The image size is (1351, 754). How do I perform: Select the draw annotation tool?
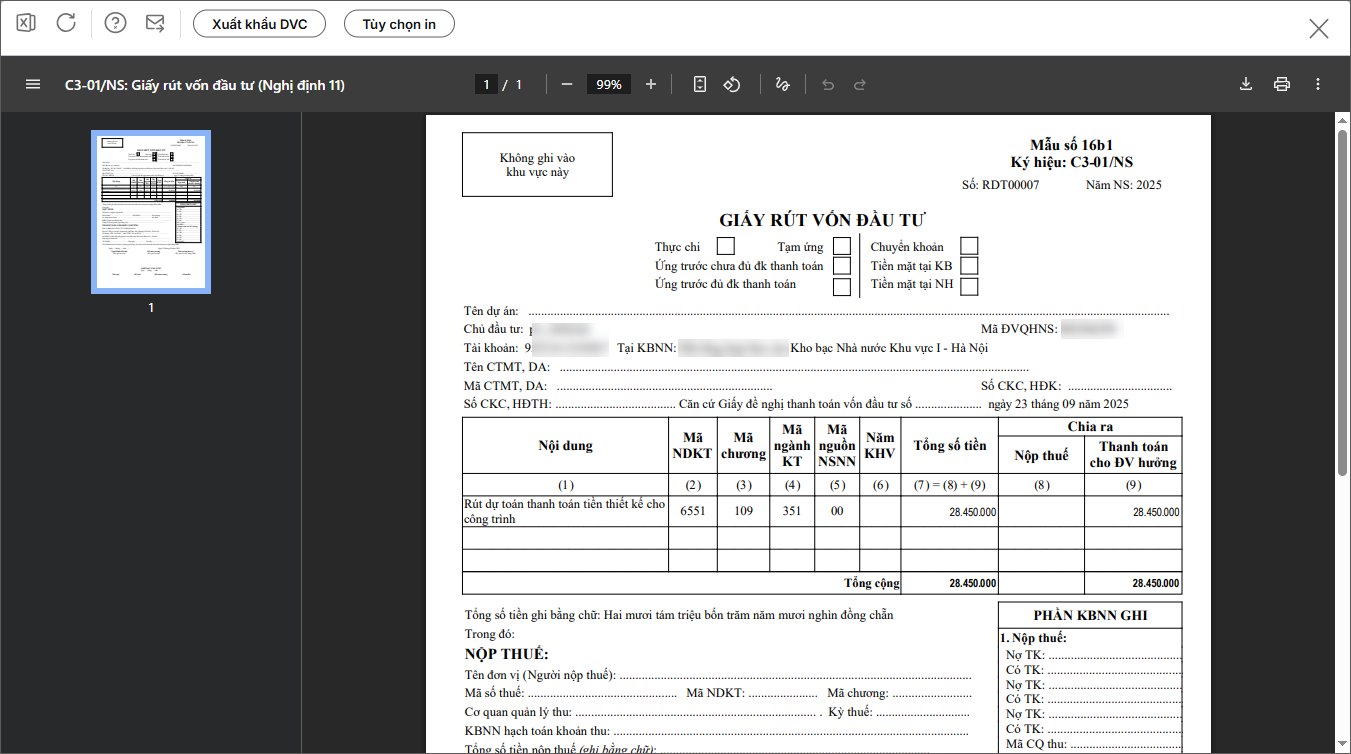click(783, 85)
